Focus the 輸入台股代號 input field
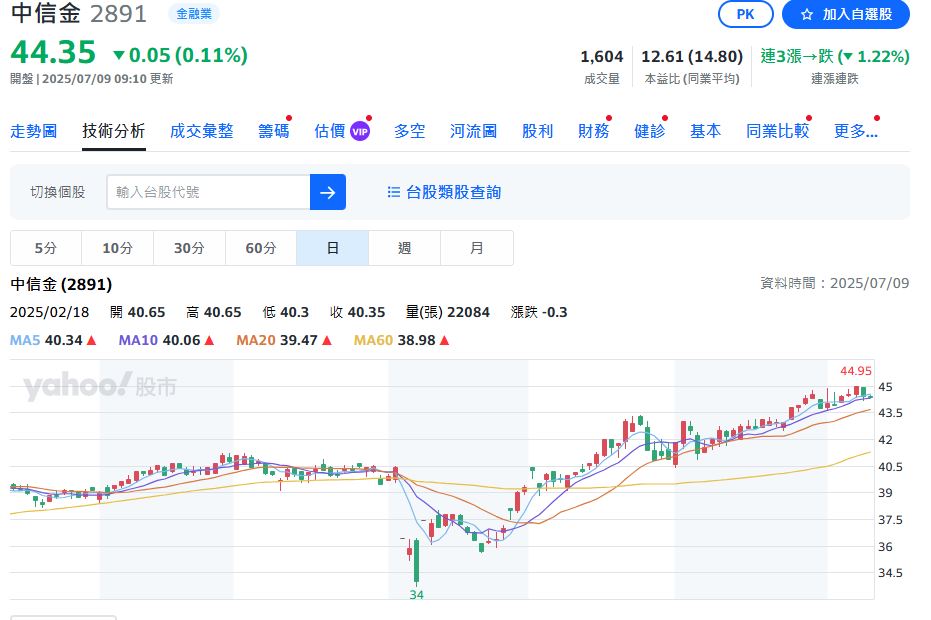 (x=208, y=192)
